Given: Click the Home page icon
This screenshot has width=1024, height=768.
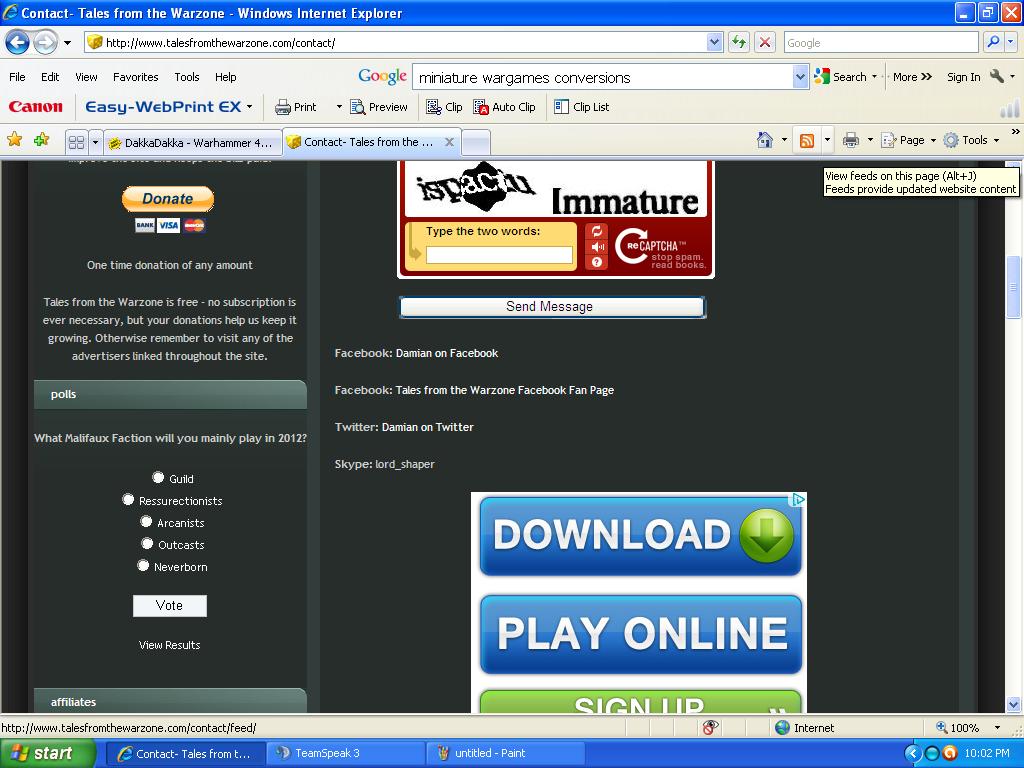Looking at the screenshot, I should pos(765,140).
